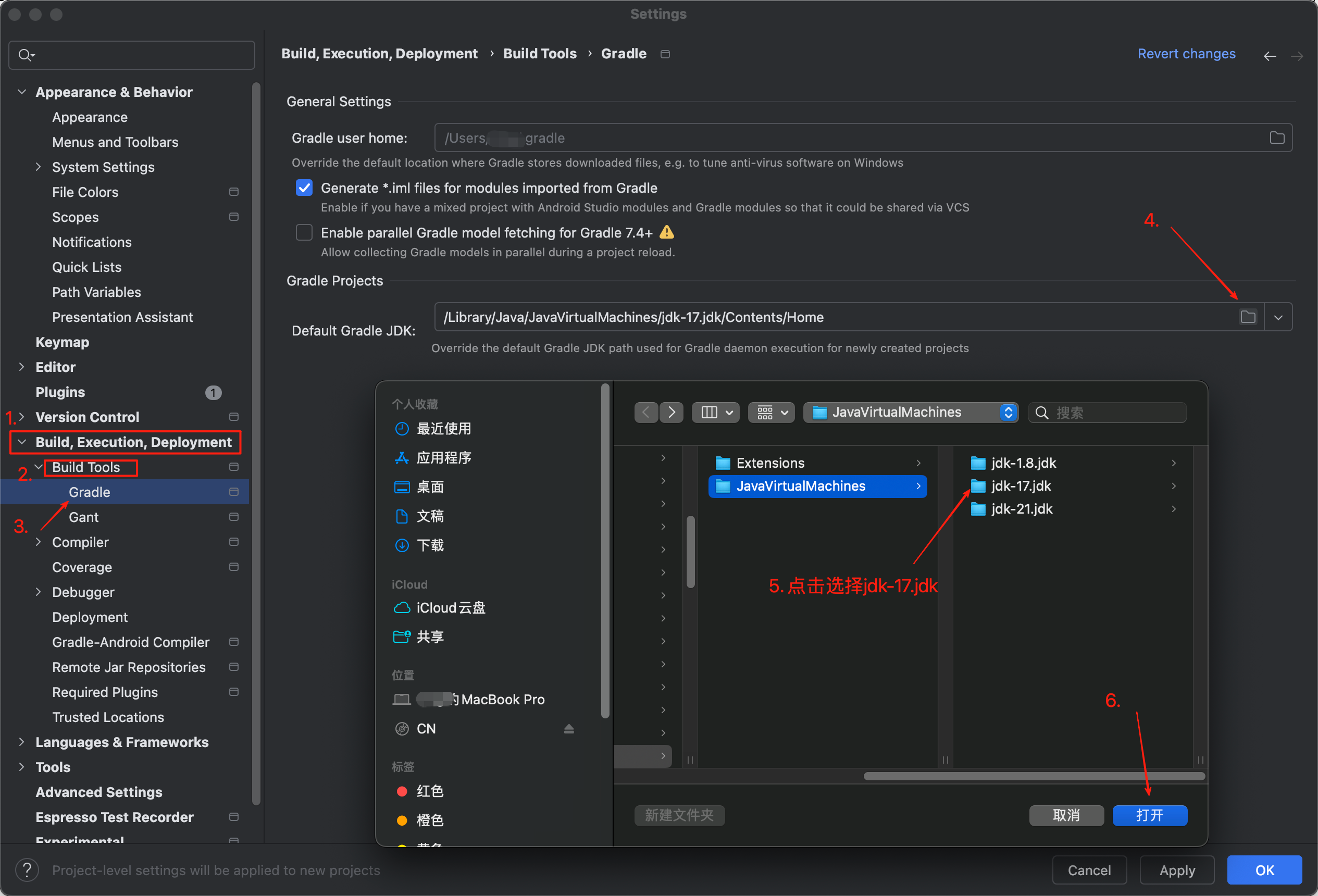
Task: Open the Default Gradle JDK dropdown arrow
Action: (x=1278, y=317)
